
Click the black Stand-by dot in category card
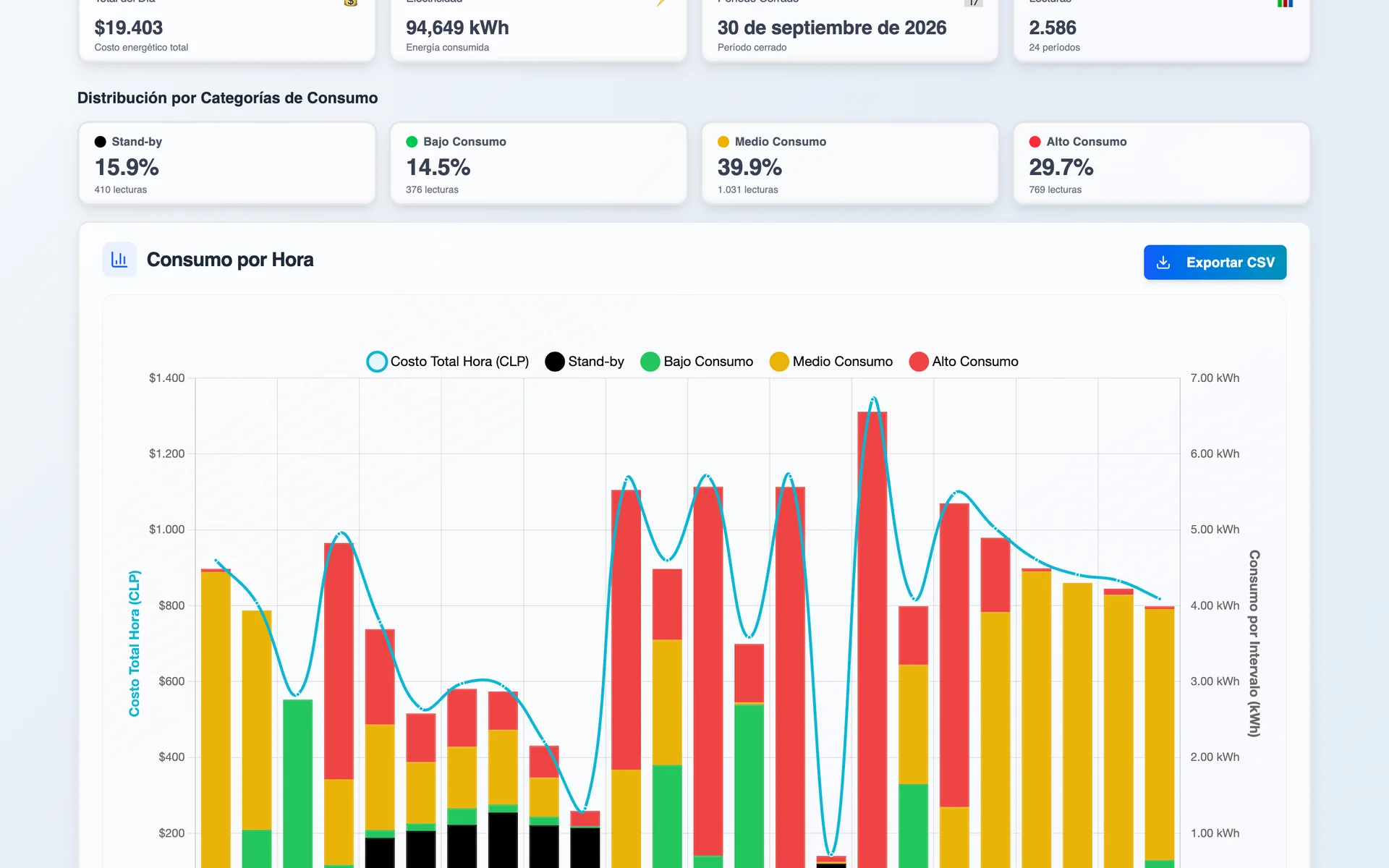[100, 142]
